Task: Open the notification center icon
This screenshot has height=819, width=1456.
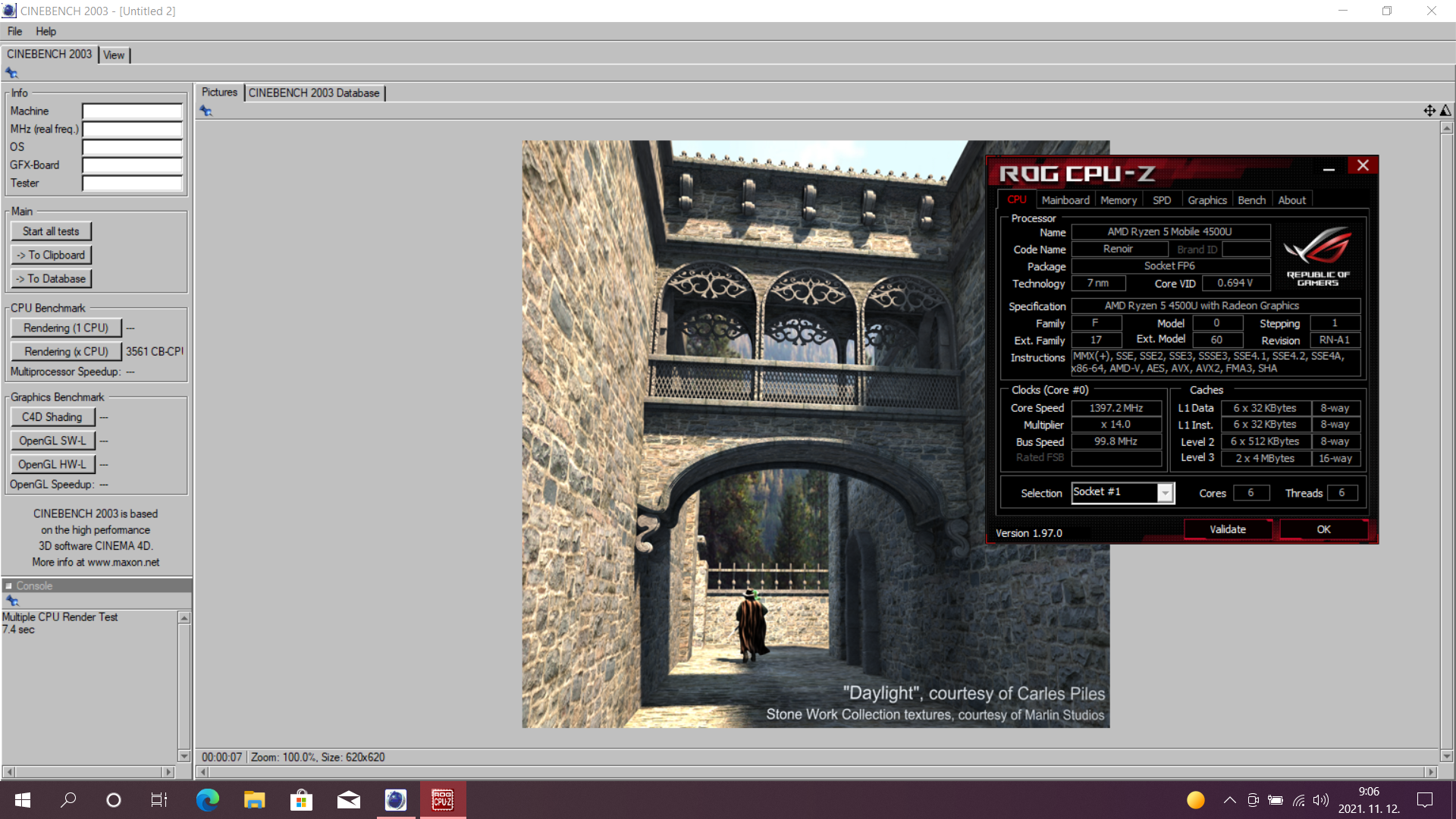Action: coord(1425,800)
